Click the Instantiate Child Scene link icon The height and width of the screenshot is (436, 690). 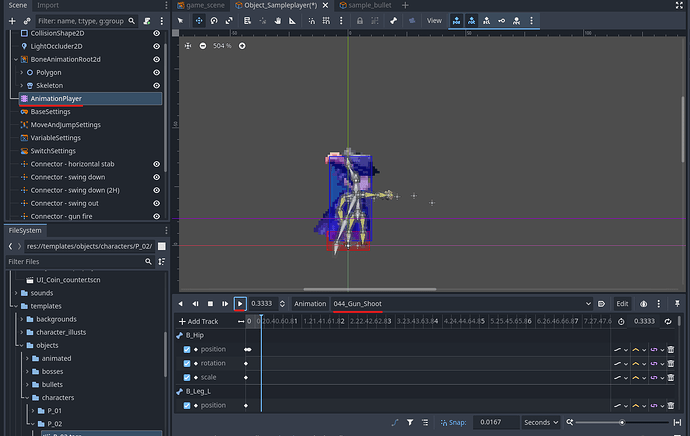pyautogui.click(x=27, y=20)
